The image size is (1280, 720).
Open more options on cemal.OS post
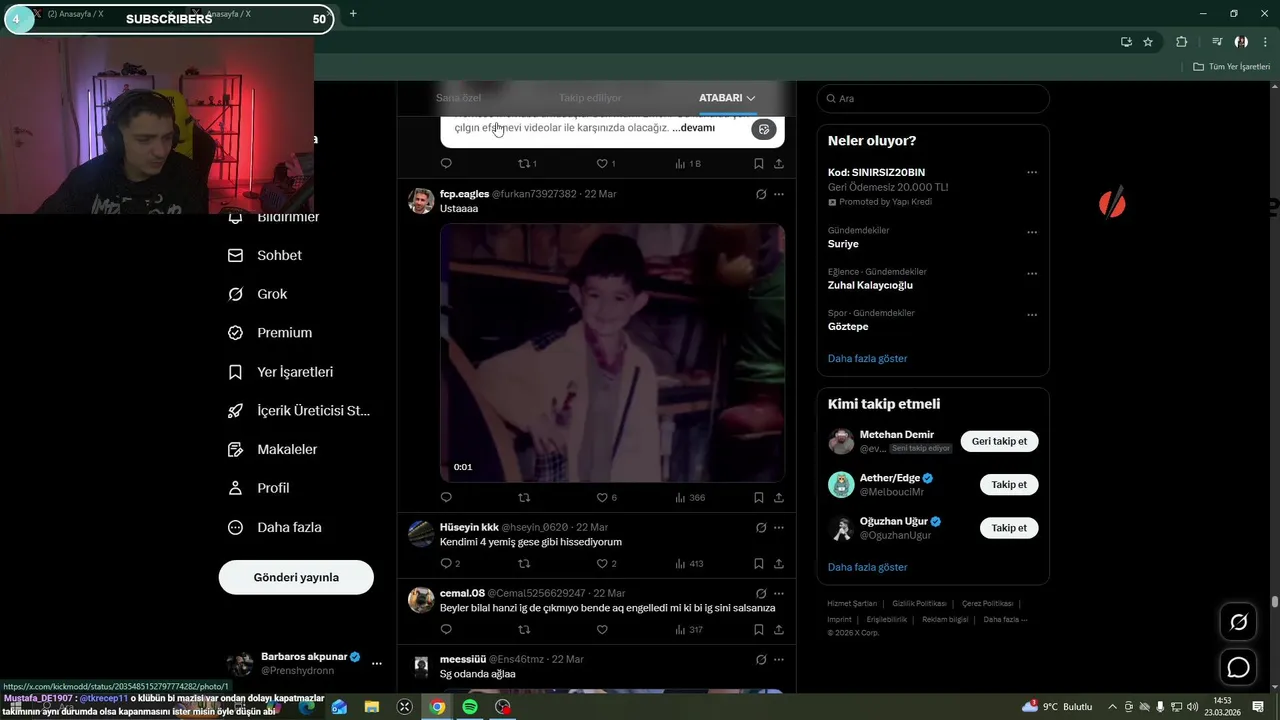(x=779, y=593)
